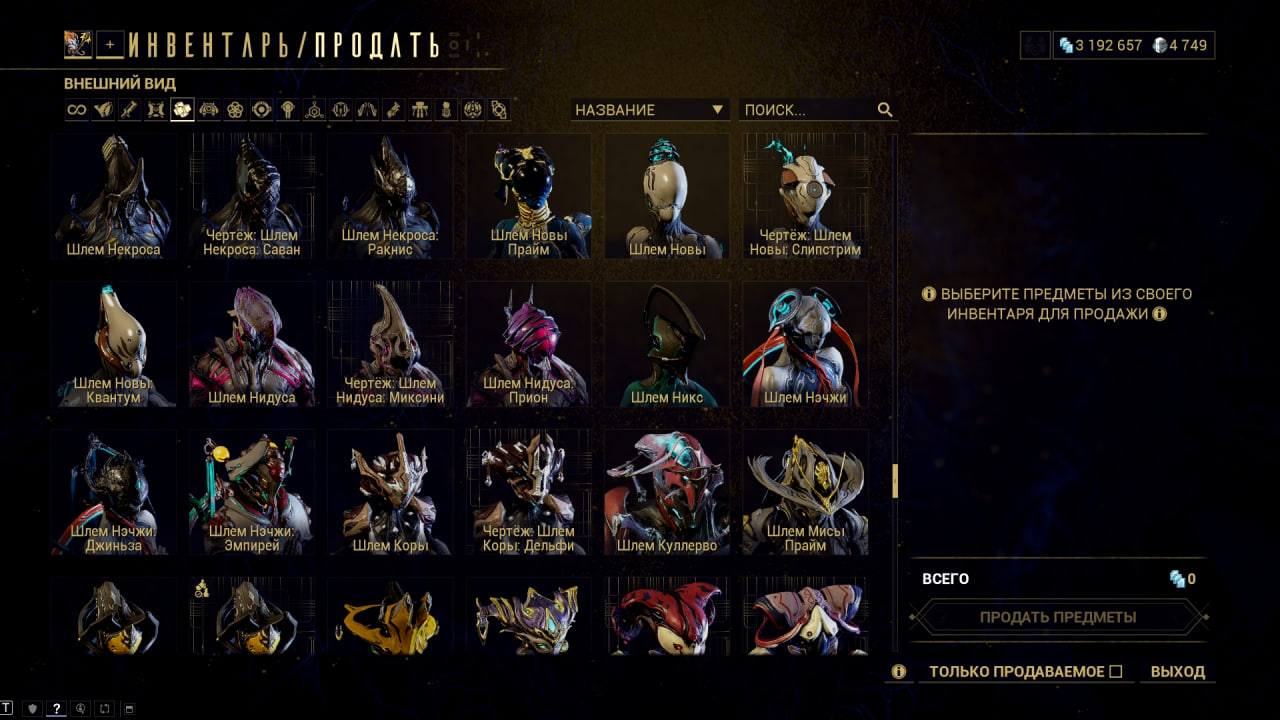Open the Название sorting dropdown
The height and width of the screenshot is (720, 1280).
click(x=650, y=110)
